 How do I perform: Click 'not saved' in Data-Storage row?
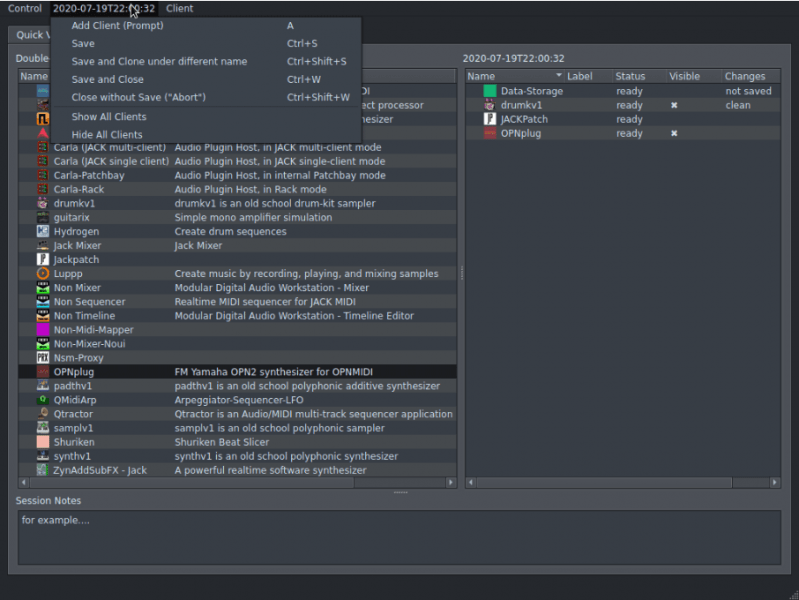748,91
